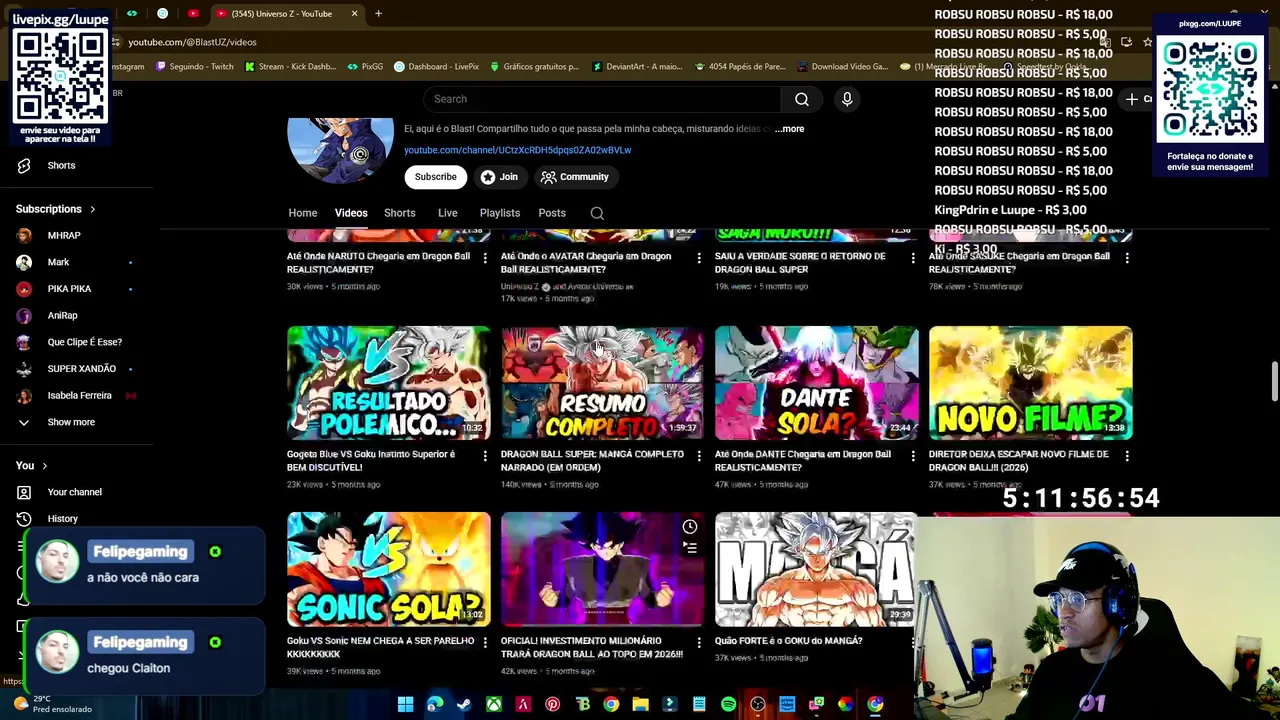Close the Universo Z YouTube tab
The height and width of the screenshot is (720, 1280).
click(x=354, y=14)
